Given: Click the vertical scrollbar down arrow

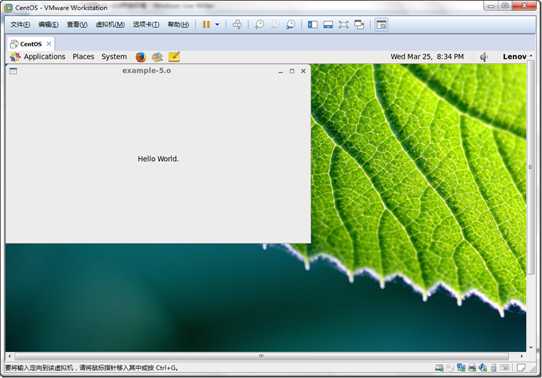Looking at the screenshot, I should pos(531,347).
